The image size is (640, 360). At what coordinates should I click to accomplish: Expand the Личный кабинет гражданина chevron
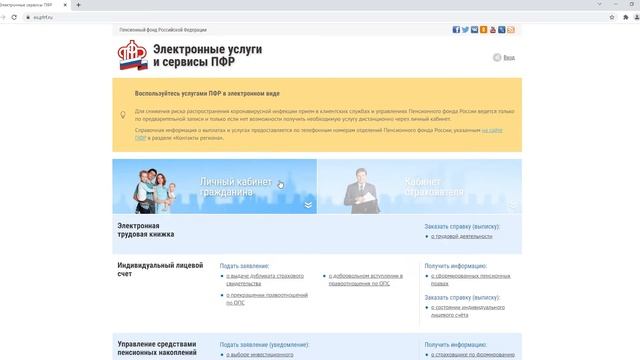click(x=308, y=205)
